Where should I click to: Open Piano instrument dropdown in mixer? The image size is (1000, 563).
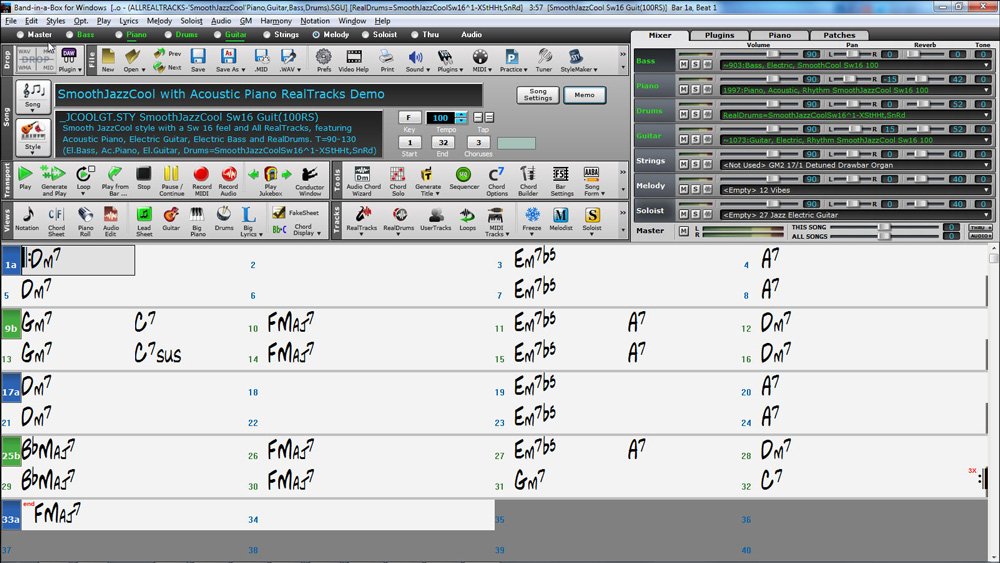[x=986, y=90]
